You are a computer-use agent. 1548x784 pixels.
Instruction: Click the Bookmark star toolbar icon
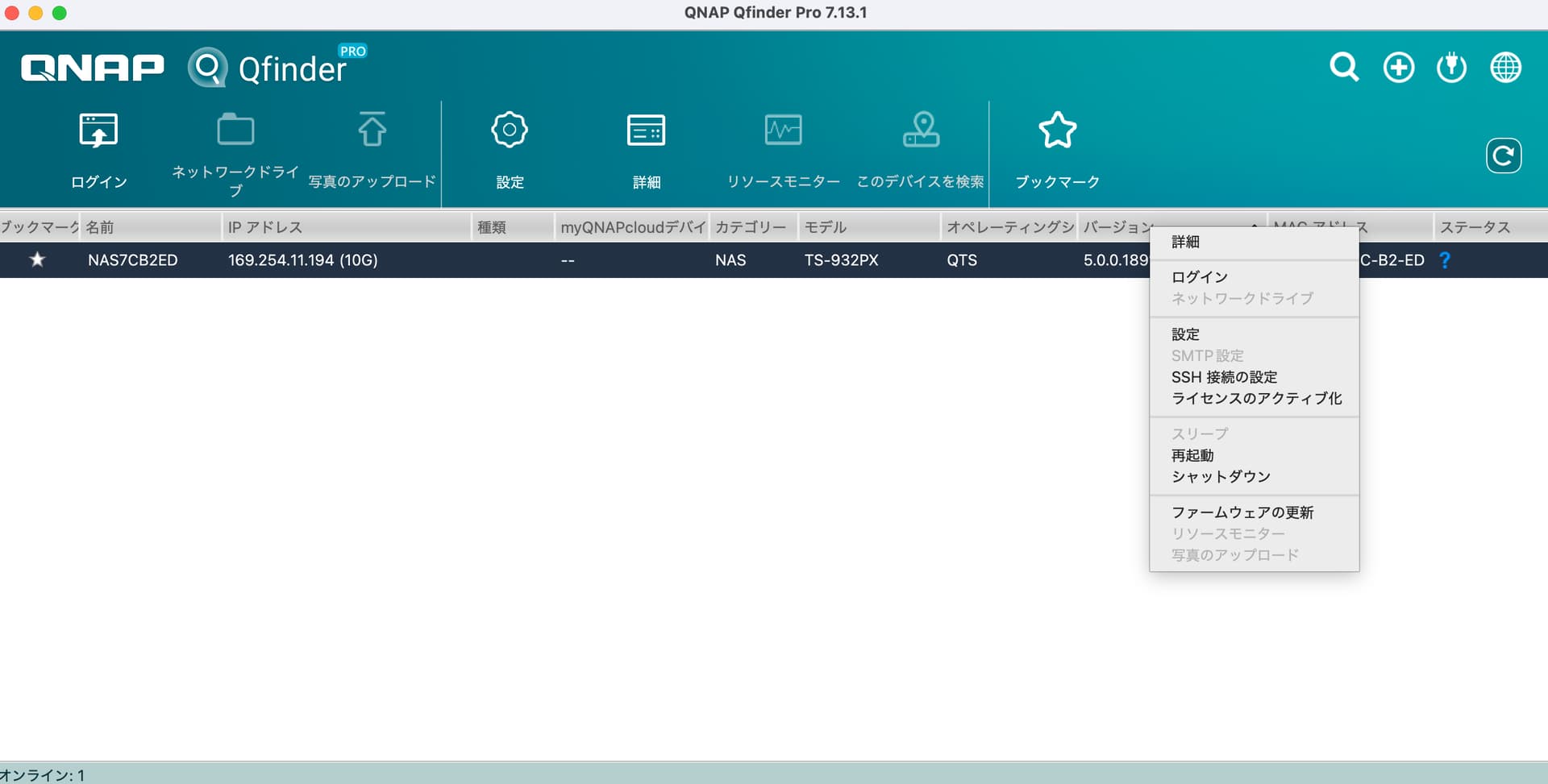(1057, 131)
